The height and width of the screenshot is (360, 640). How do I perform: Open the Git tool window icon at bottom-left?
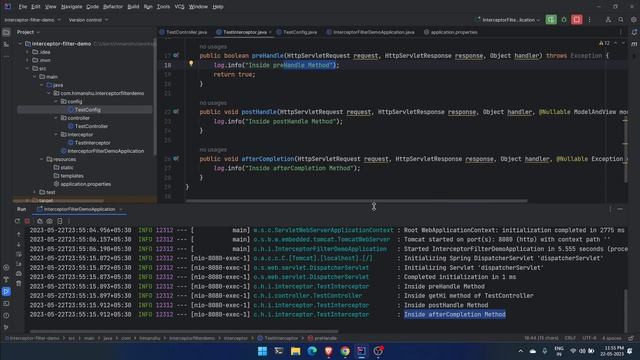coord(6,327)
